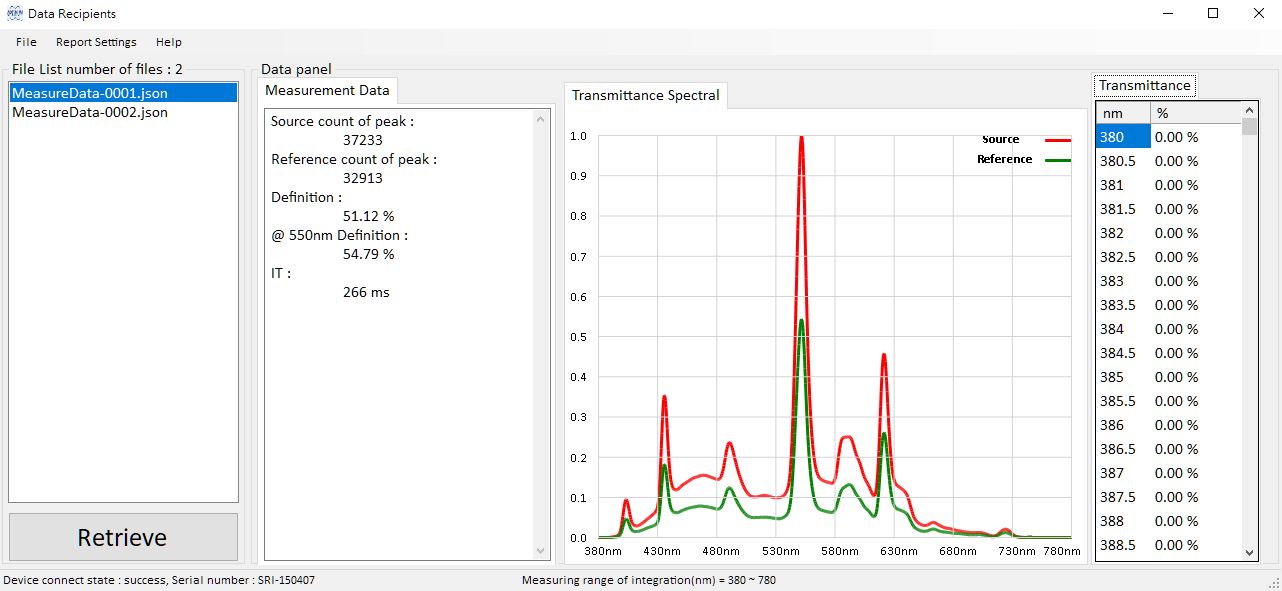Viewport: 1282px width, 591px height.
Task: Select MeasureData-0001.json in file list
Action: 90,93
